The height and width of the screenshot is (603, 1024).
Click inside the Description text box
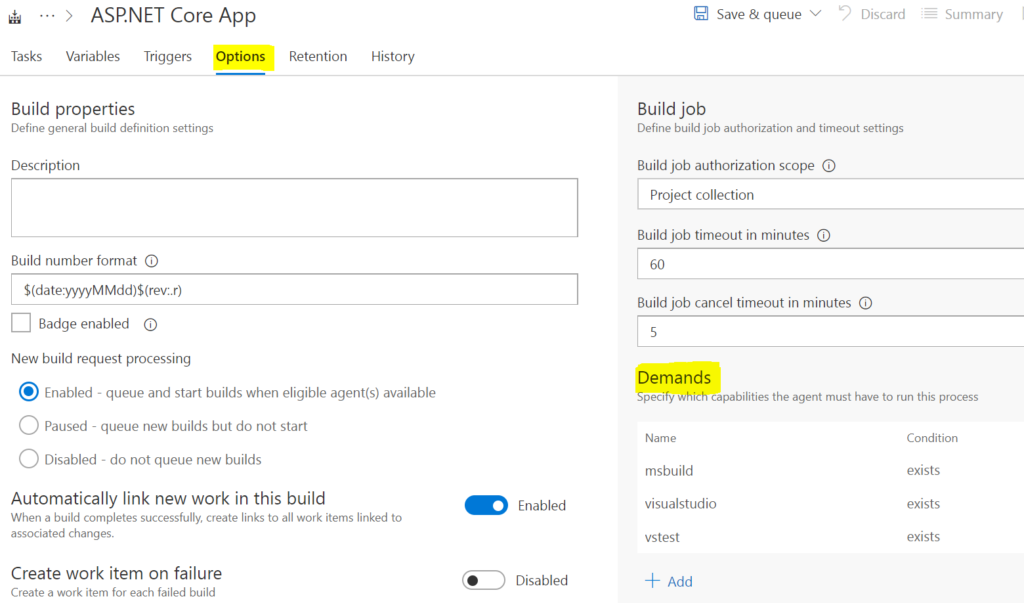[293, 207]
